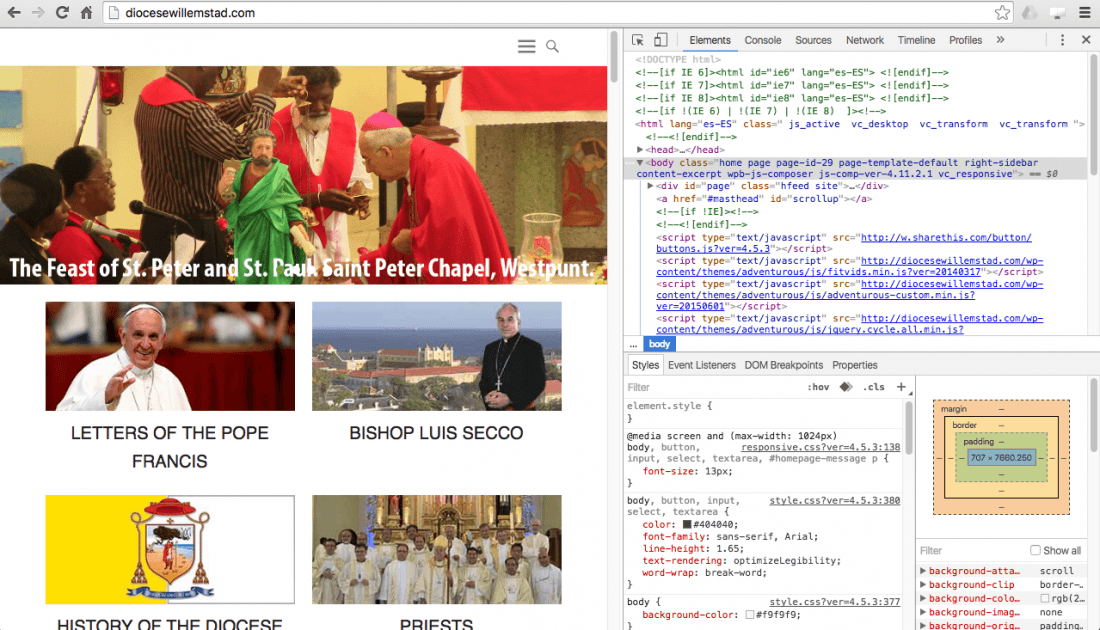
Task: Select the Styles pane tab
Action: 645,365
